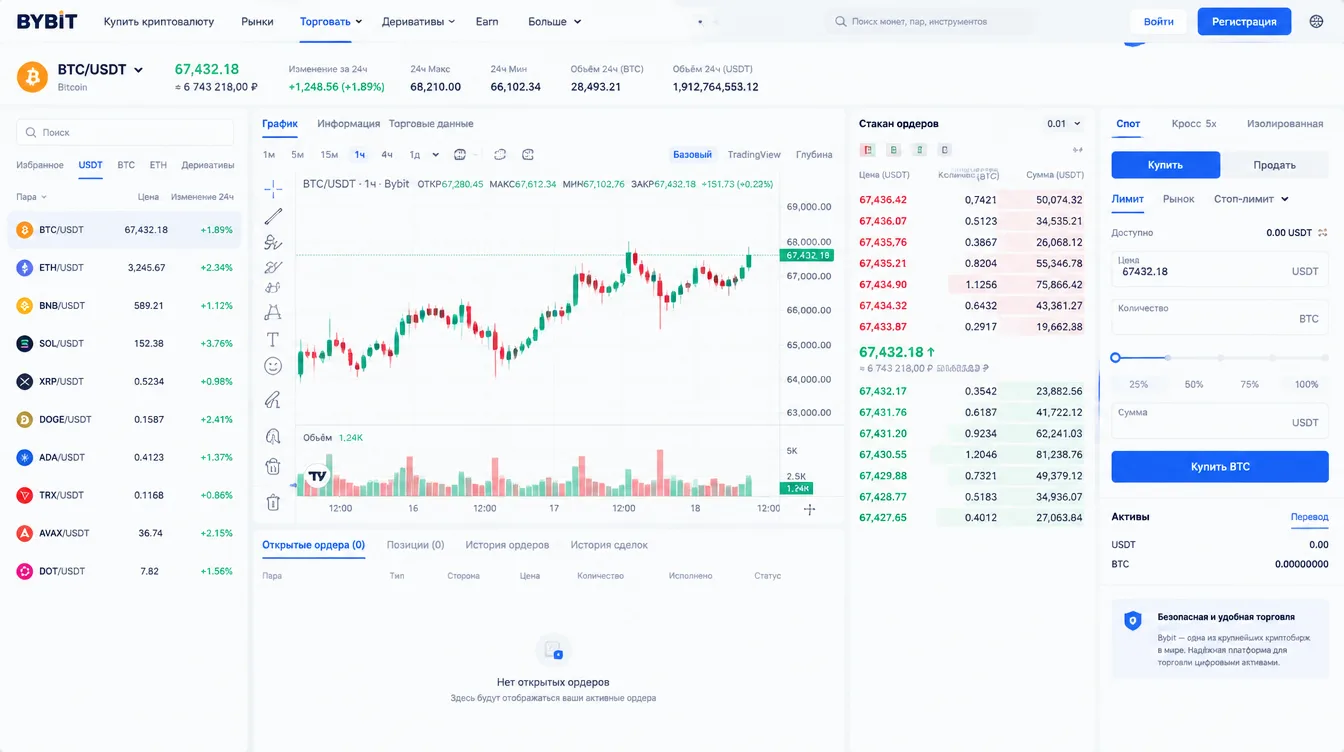The height and width of the screenshot is (752, 1344).
Task: Click the Регистрация button
Action: pyautogui.click(x=1244, y=21)
